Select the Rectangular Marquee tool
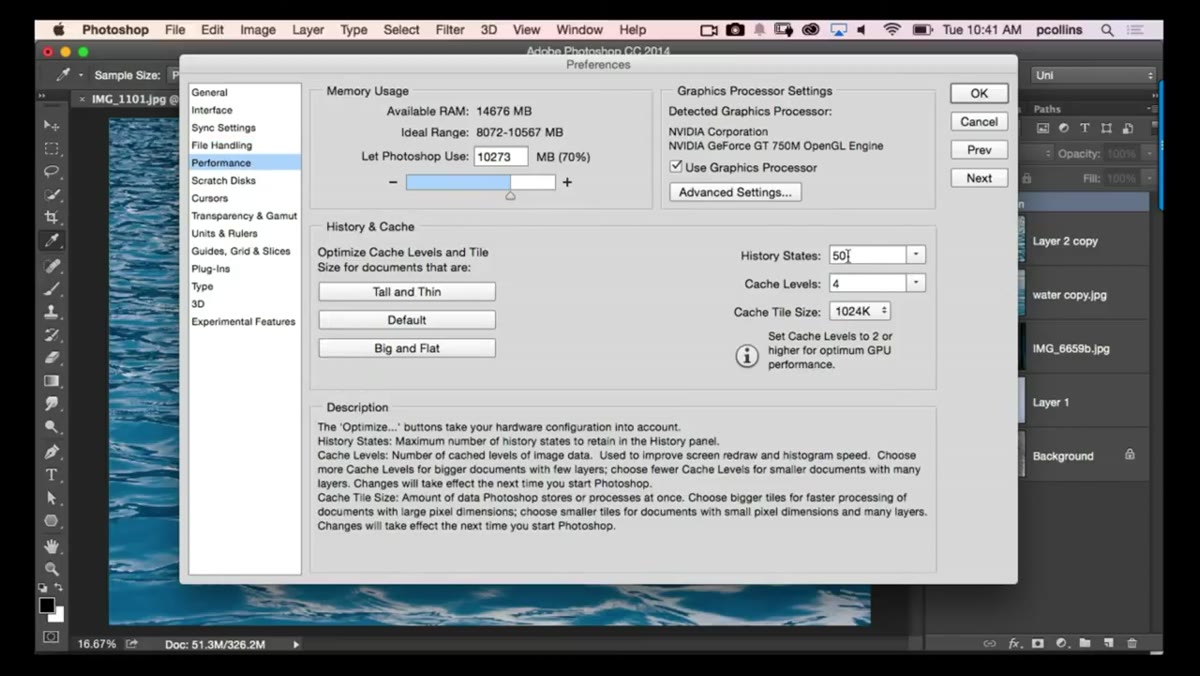The height and width of the screenshot is (676, 1200). pyautogui.click(x=51, y=148)
